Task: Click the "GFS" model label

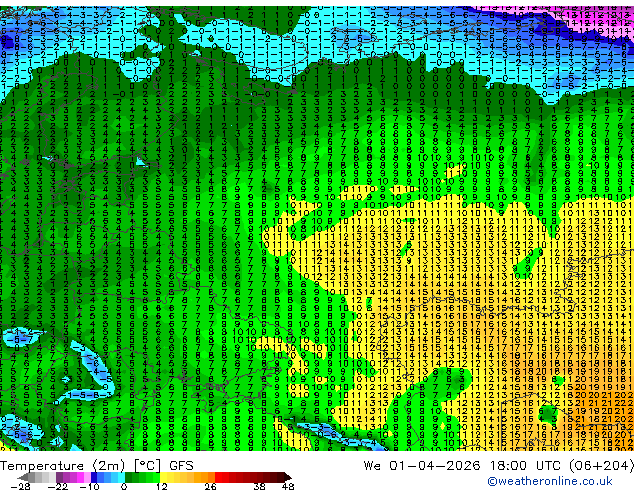Action: [181, 466]
